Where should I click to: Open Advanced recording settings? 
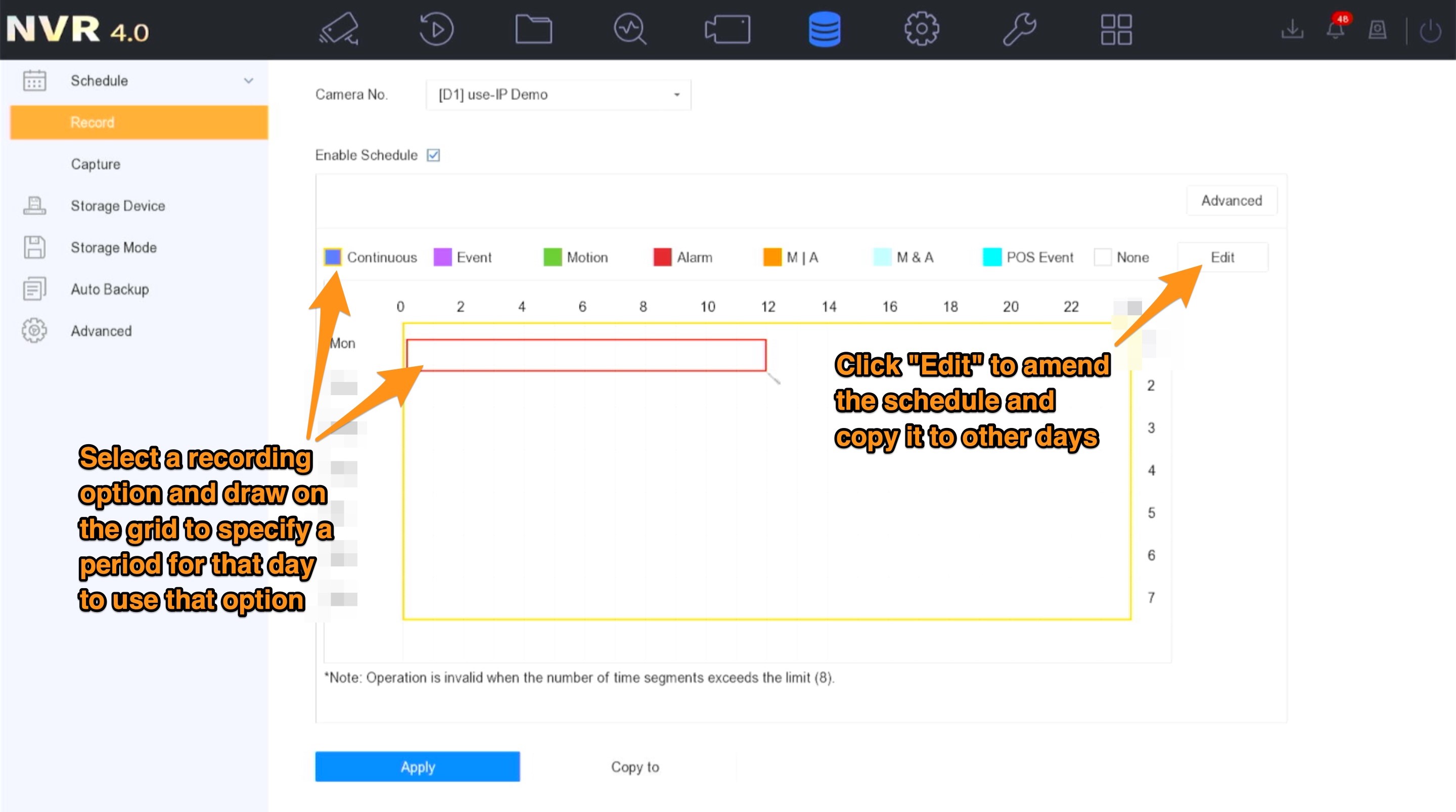(1231, 200)
